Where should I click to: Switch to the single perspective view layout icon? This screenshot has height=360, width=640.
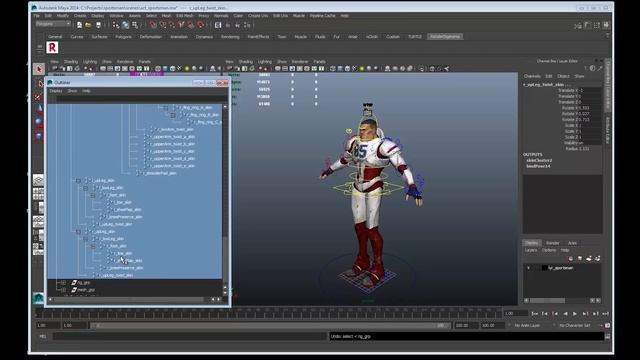(x=38, y=180)
